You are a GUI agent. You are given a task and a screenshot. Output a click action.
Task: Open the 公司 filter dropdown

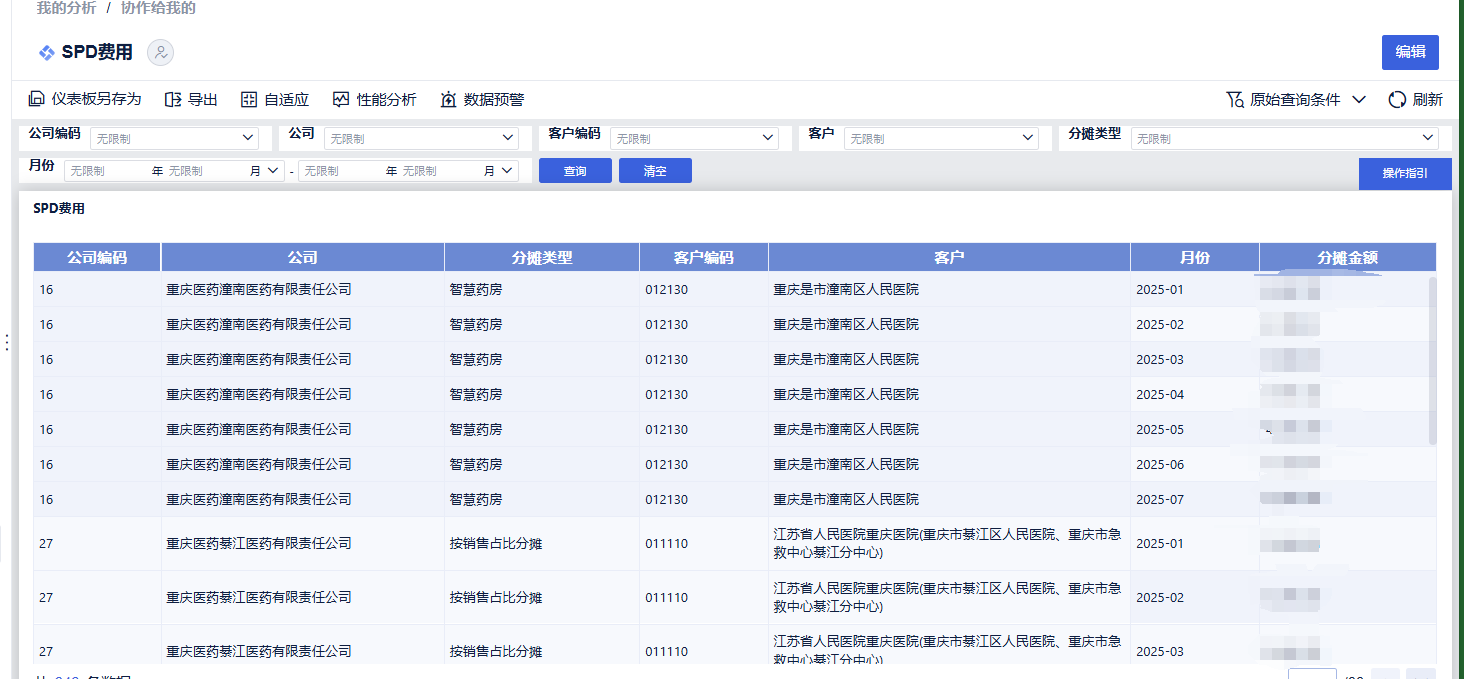coord(421,138)
